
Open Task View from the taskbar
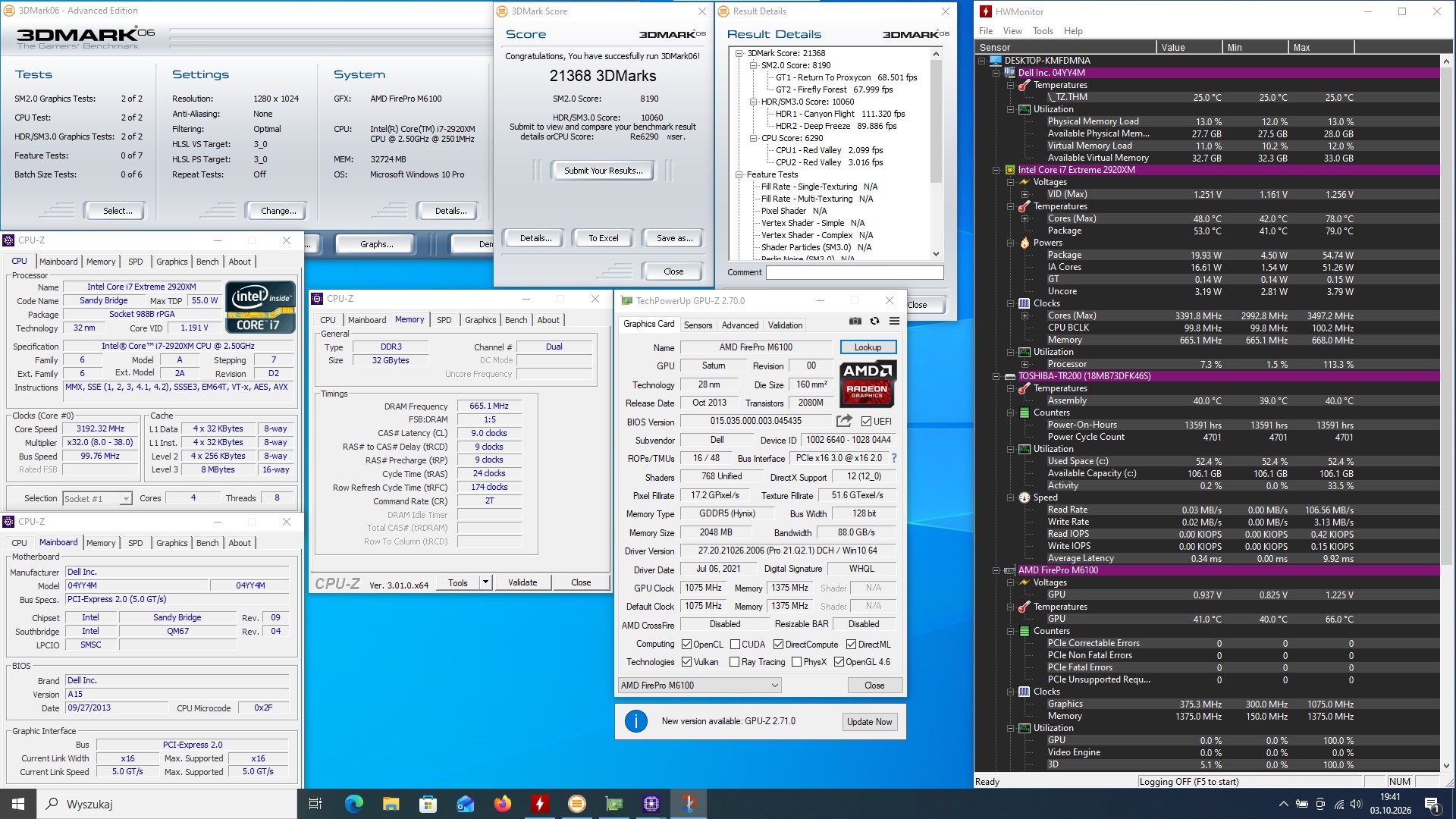pos(315,804)
